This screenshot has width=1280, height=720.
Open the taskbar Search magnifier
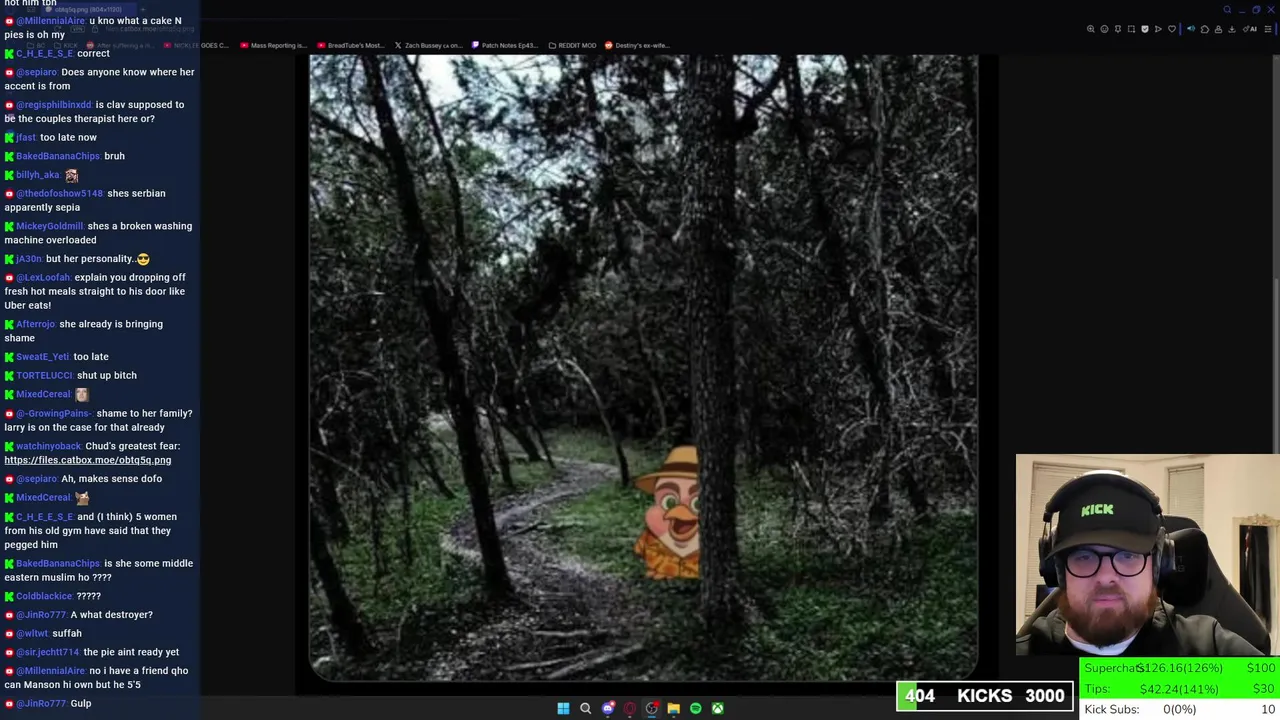(585, 708)
